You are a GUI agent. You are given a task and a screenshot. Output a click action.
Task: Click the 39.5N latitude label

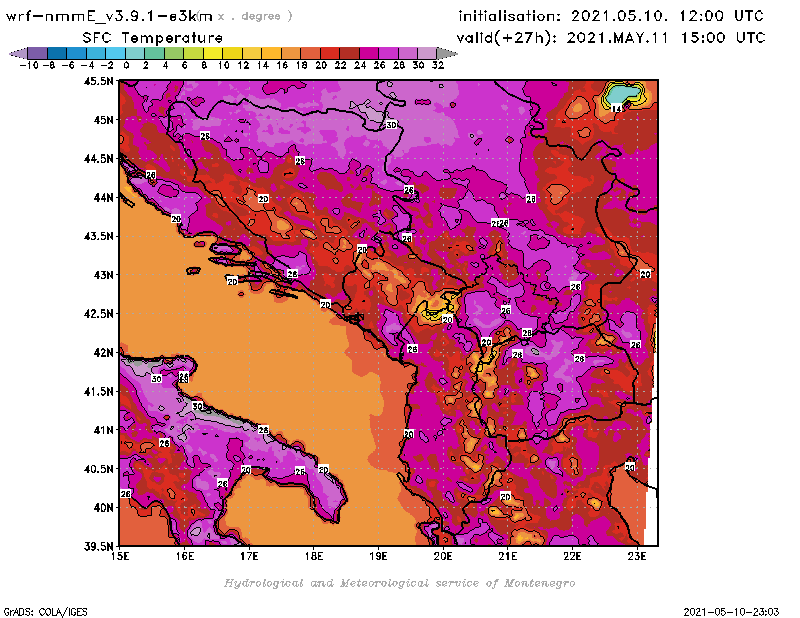click(99, 547)
